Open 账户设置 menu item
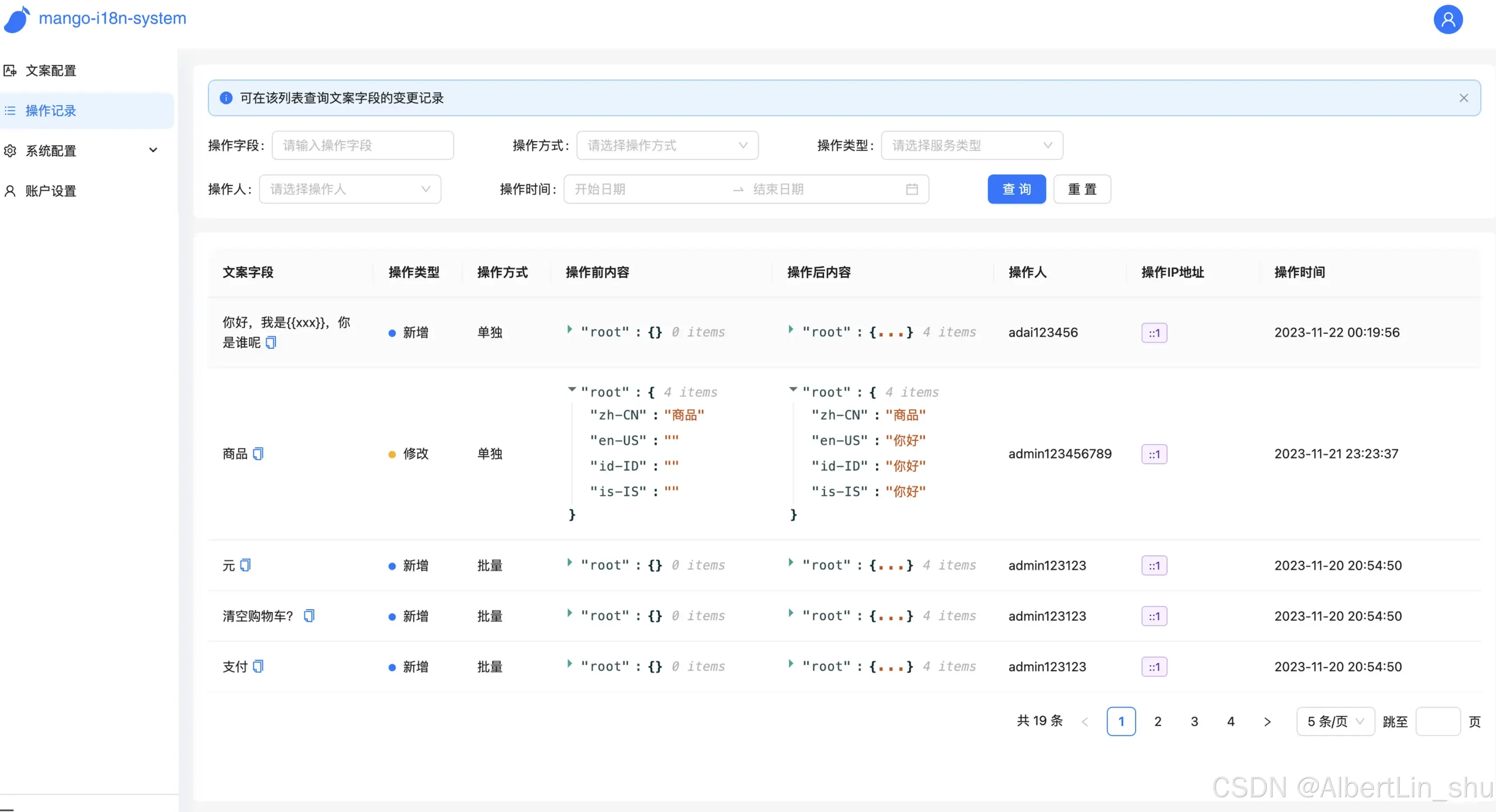This screenshot has width=1496, height=812. tap(87, 191)
